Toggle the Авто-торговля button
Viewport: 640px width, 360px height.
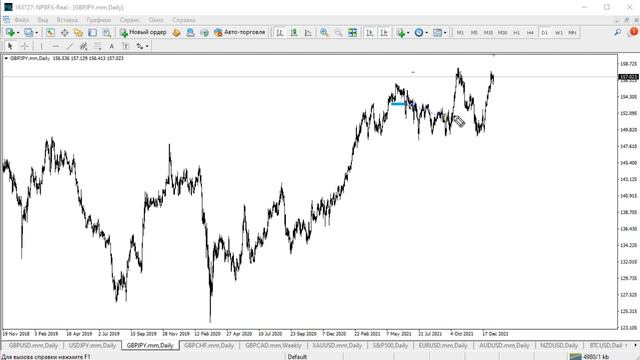click(x=240, y=33)
